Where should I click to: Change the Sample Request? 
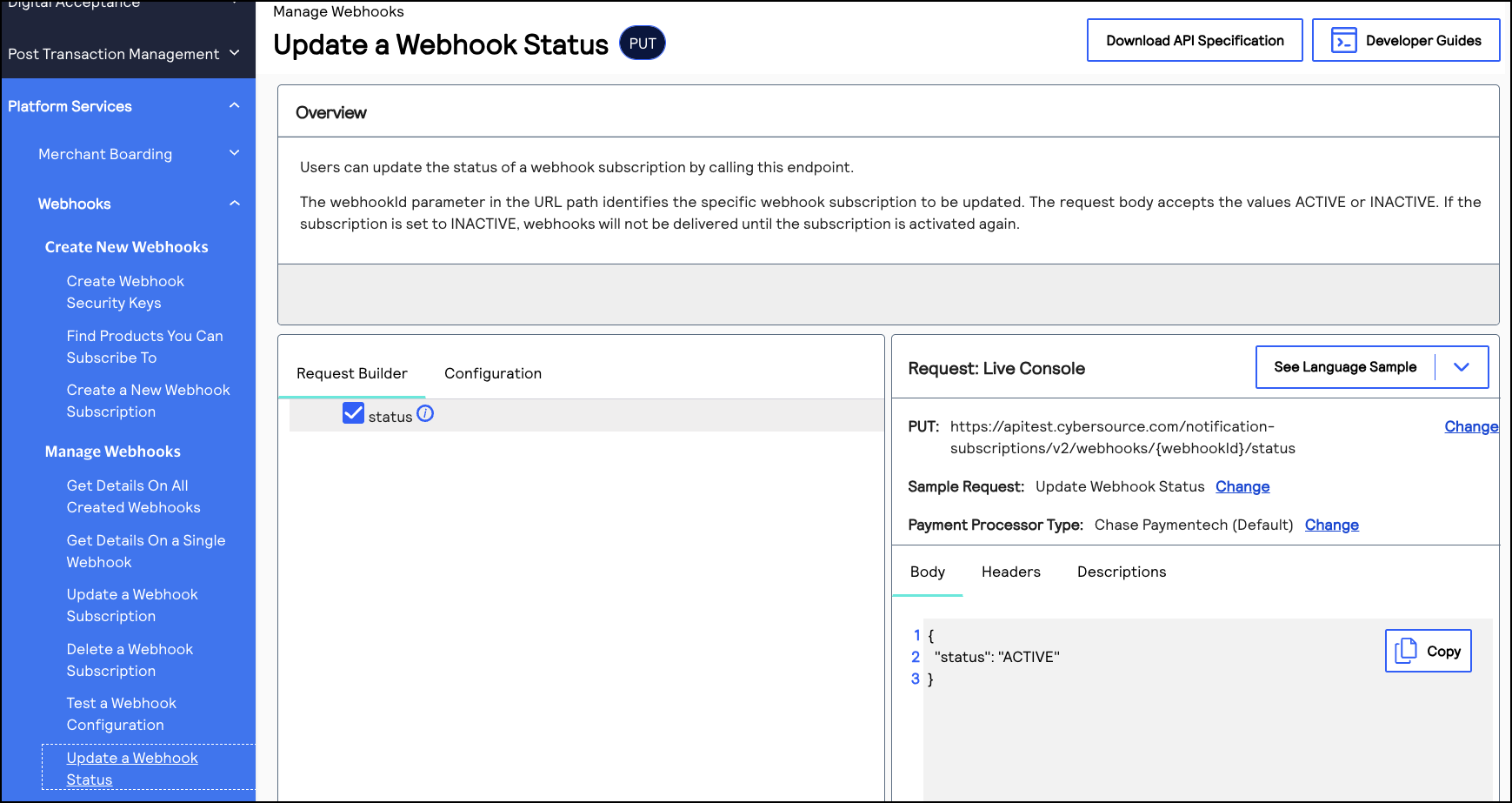click(1242, 486)
